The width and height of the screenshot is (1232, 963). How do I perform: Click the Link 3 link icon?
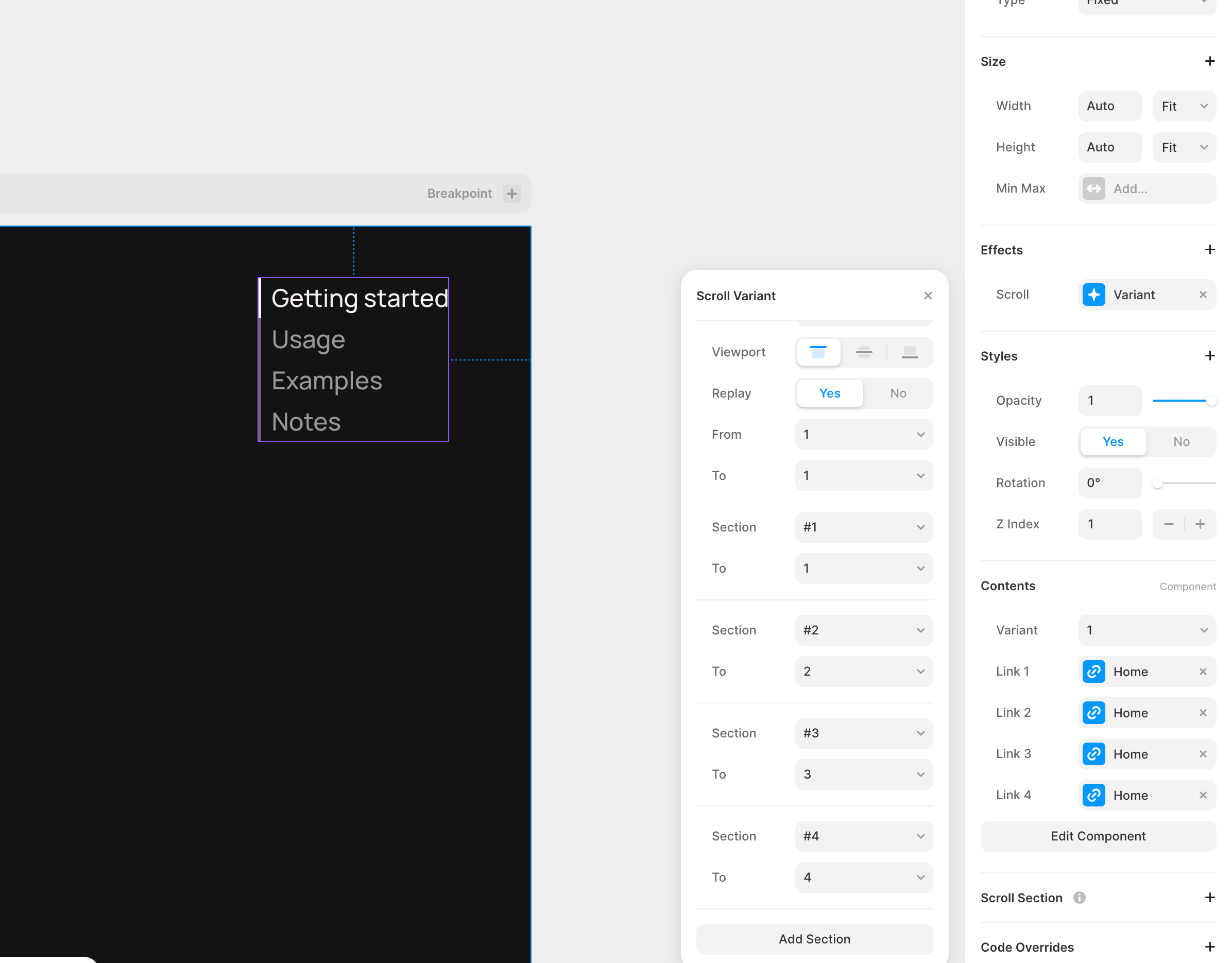1094,754
